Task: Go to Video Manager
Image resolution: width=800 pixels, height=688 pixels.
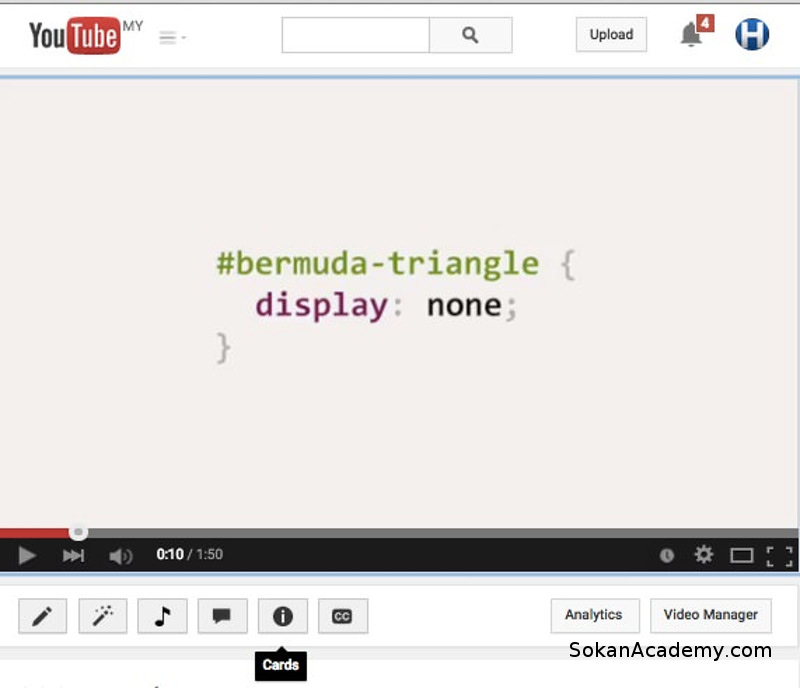Action: pyautogui.click(x=710, y=615)
